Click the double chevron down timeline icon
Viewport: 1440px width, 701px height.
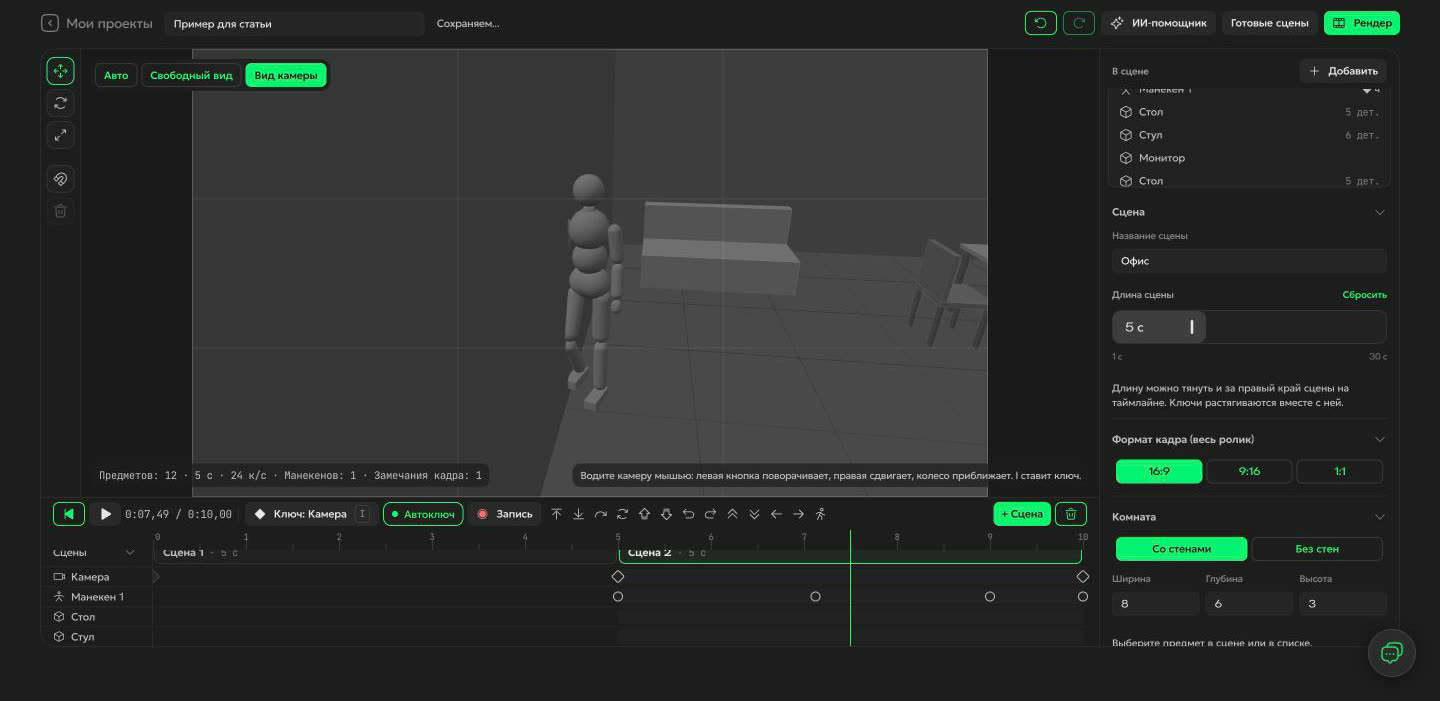point(754,514)
